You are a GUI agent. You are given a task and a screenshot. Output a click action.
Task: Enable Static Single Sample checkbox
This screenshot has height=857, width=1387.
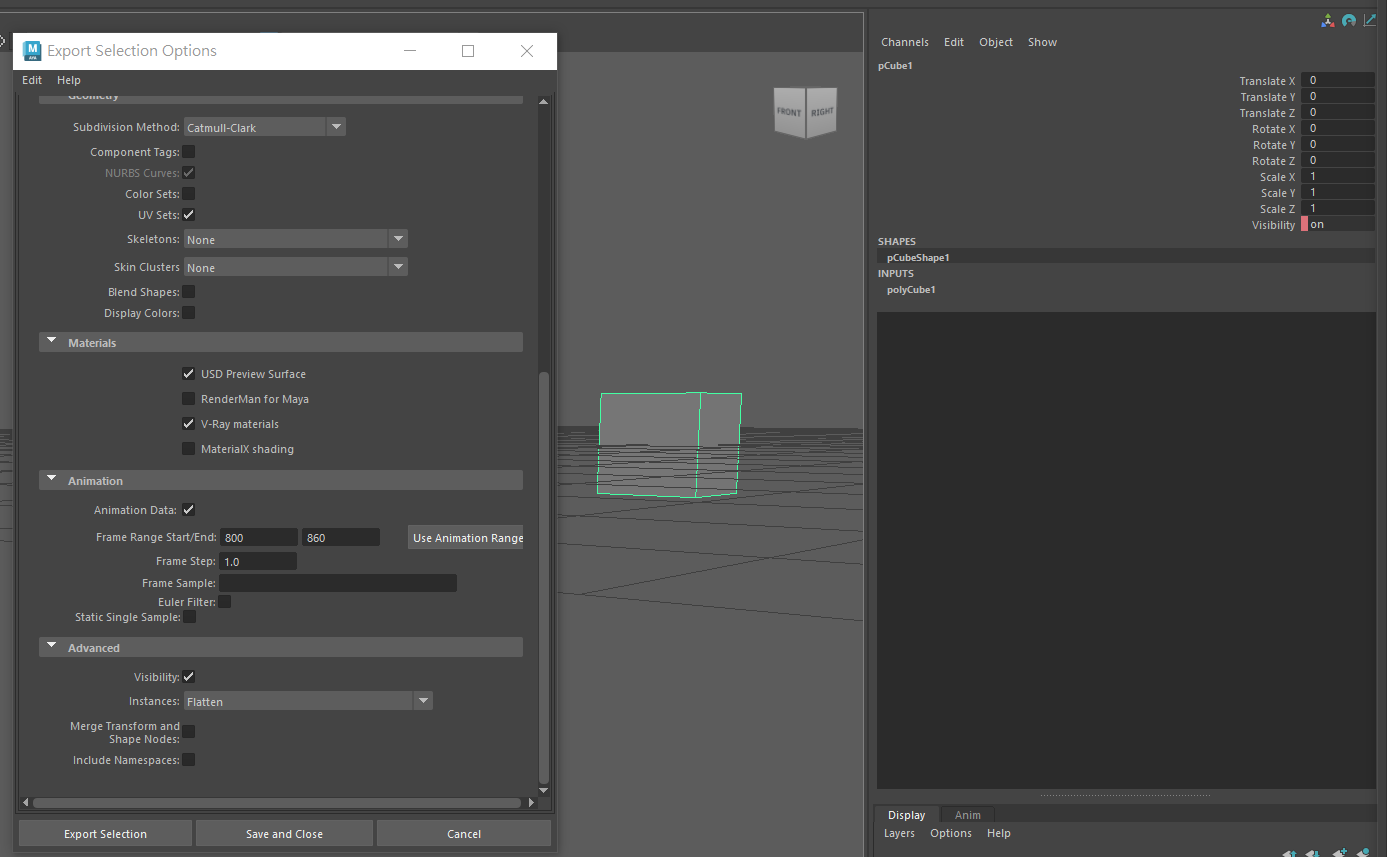click(x=189, y=618)
